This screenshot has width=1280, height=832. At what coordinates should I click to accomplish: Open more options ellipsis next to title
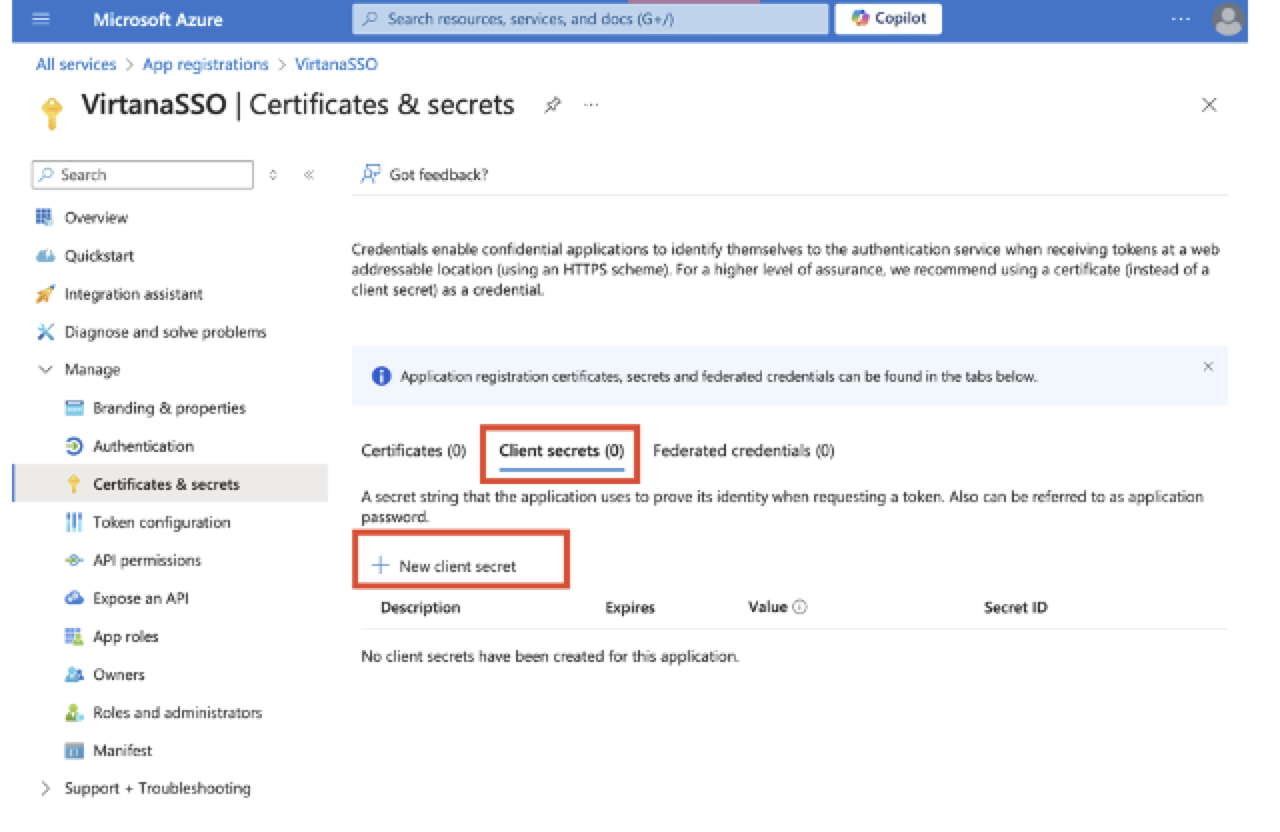coord(591,105)
